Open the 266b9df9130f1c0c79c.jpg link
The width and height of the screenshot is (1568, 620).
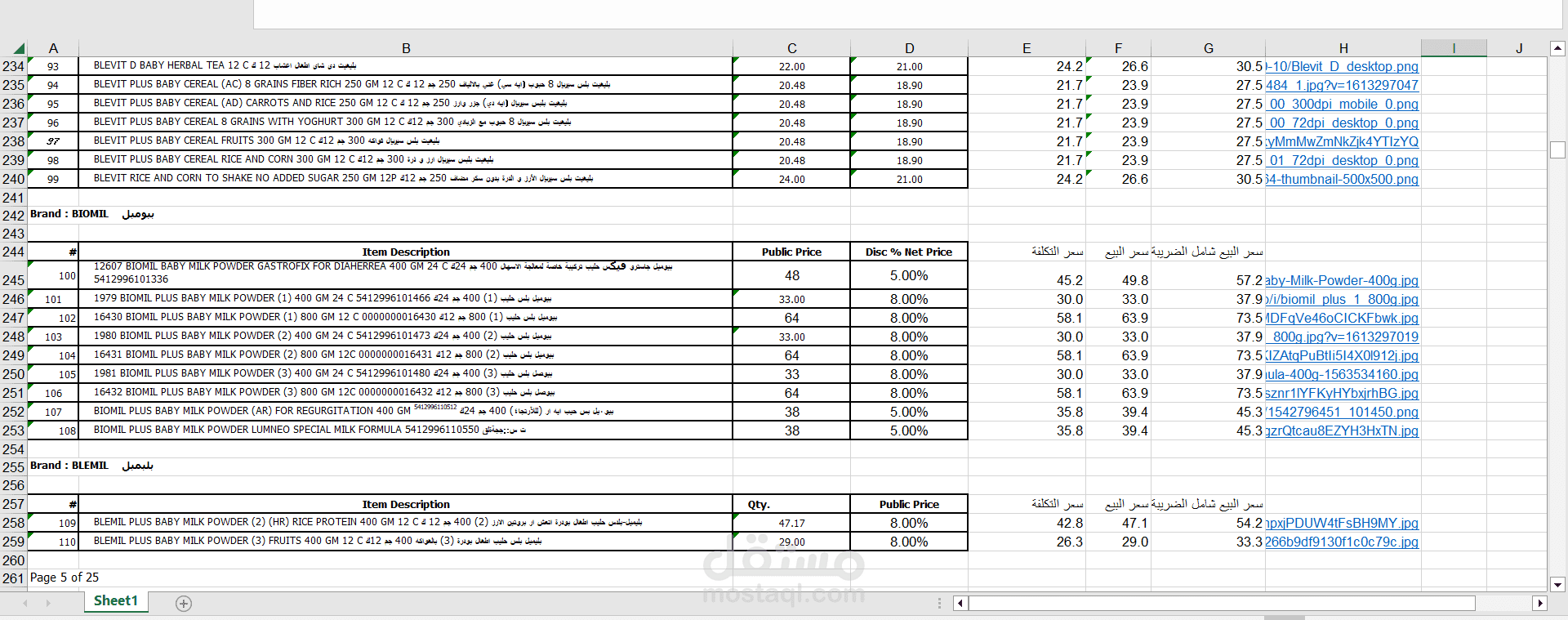[1343, 542]
